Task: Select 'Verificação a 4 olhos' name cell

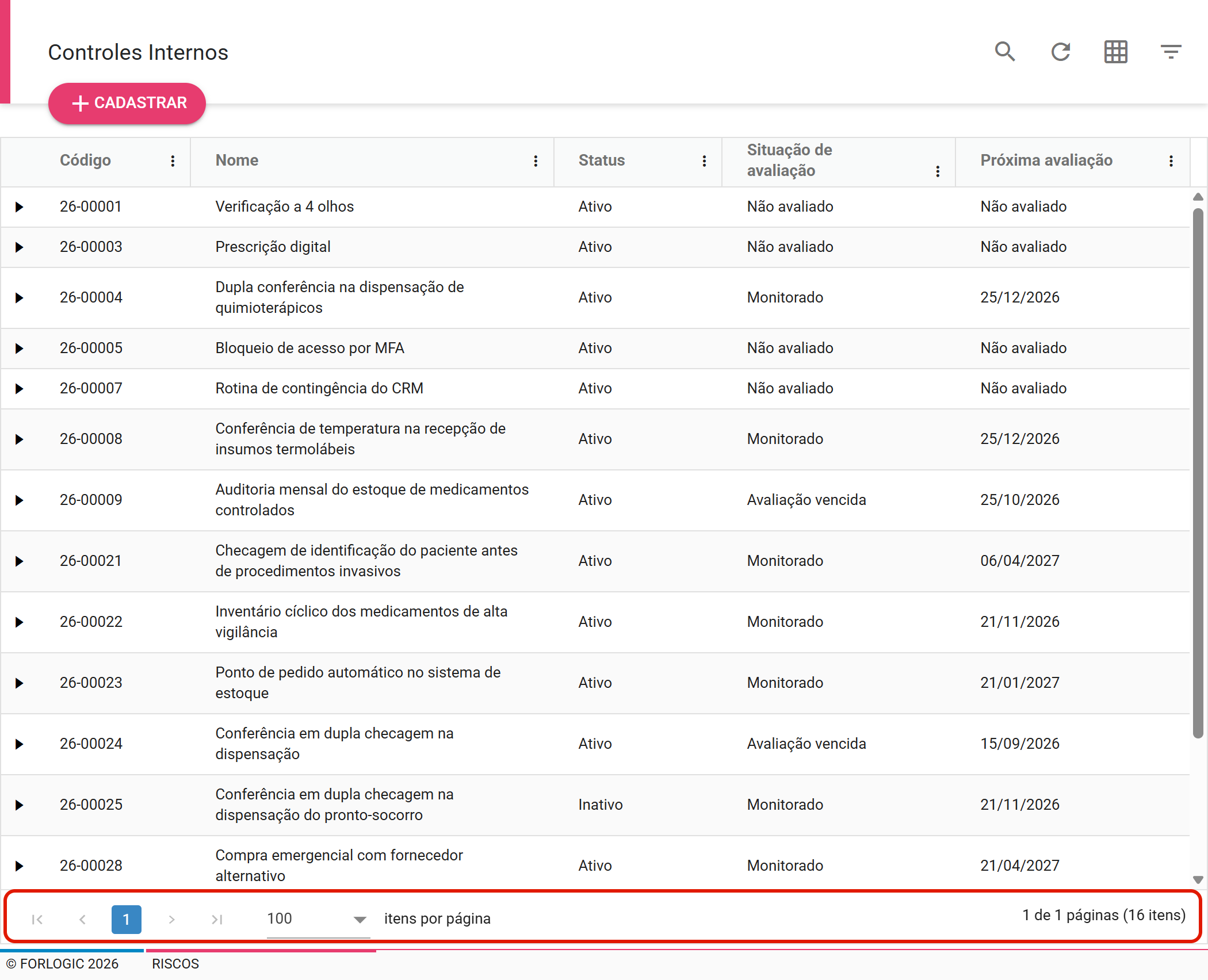Action: 285,206
